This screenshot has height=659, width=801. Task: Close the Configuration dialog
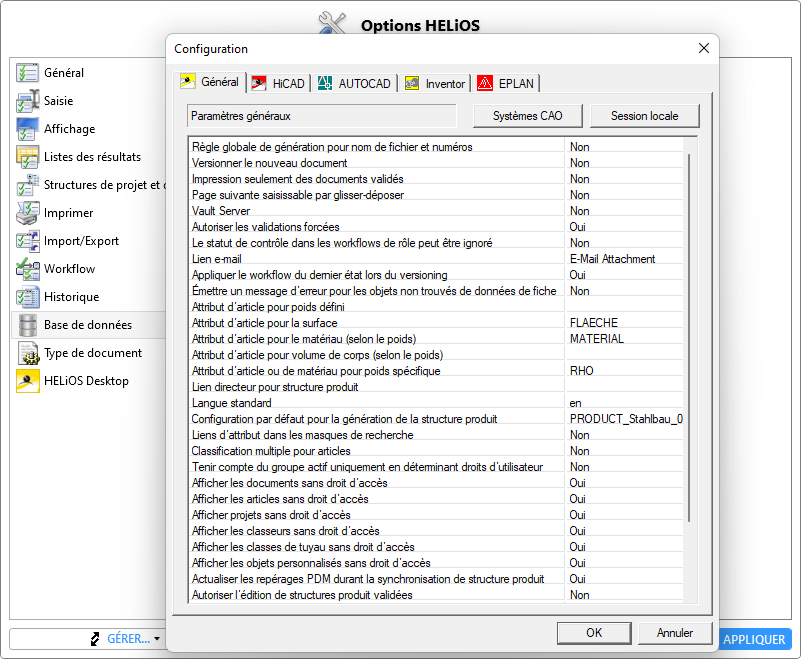(x=704, y=48)
